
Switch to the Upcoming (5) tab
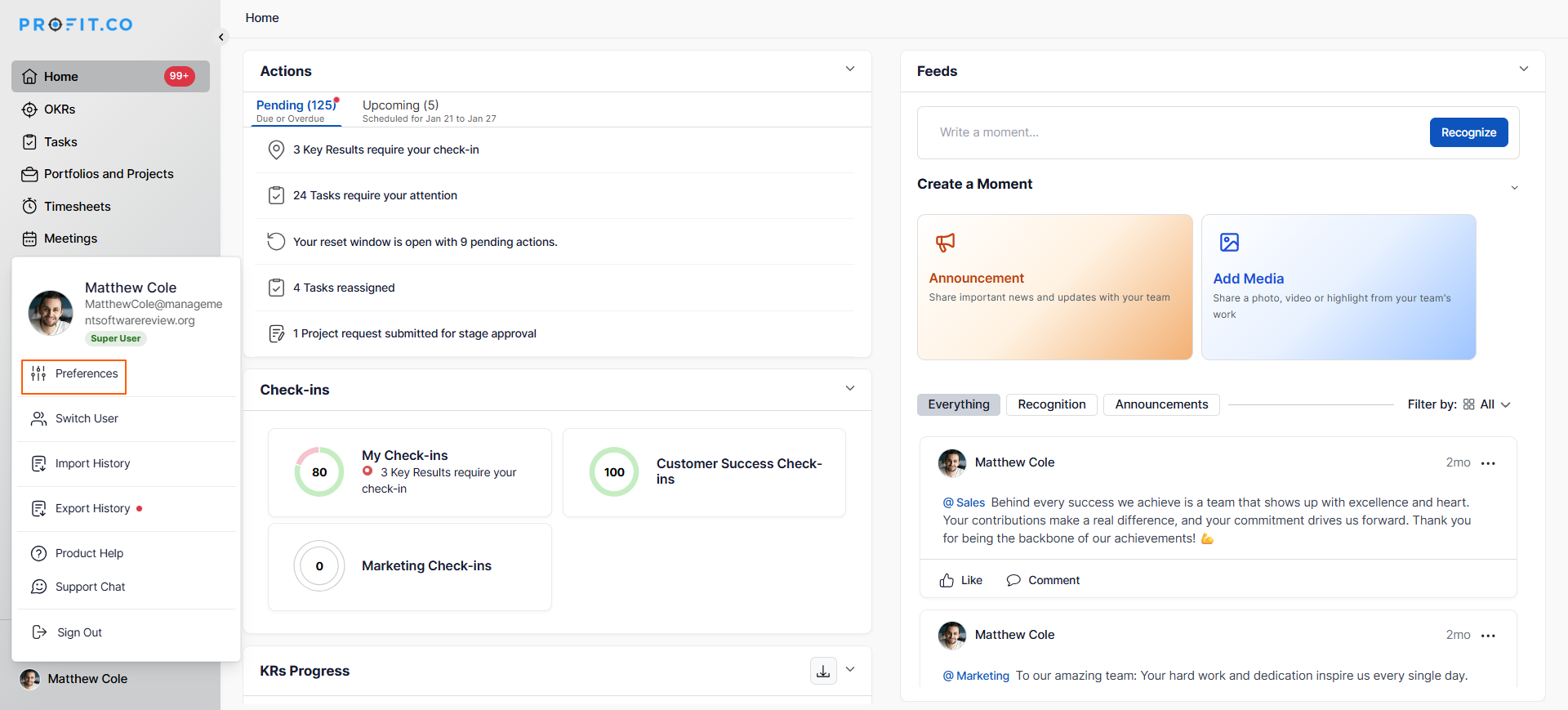point(400,105)
